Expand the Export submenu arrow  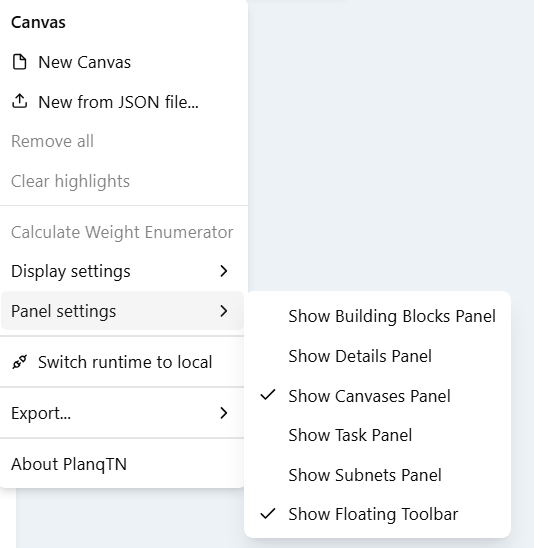[x=224, y=413]
